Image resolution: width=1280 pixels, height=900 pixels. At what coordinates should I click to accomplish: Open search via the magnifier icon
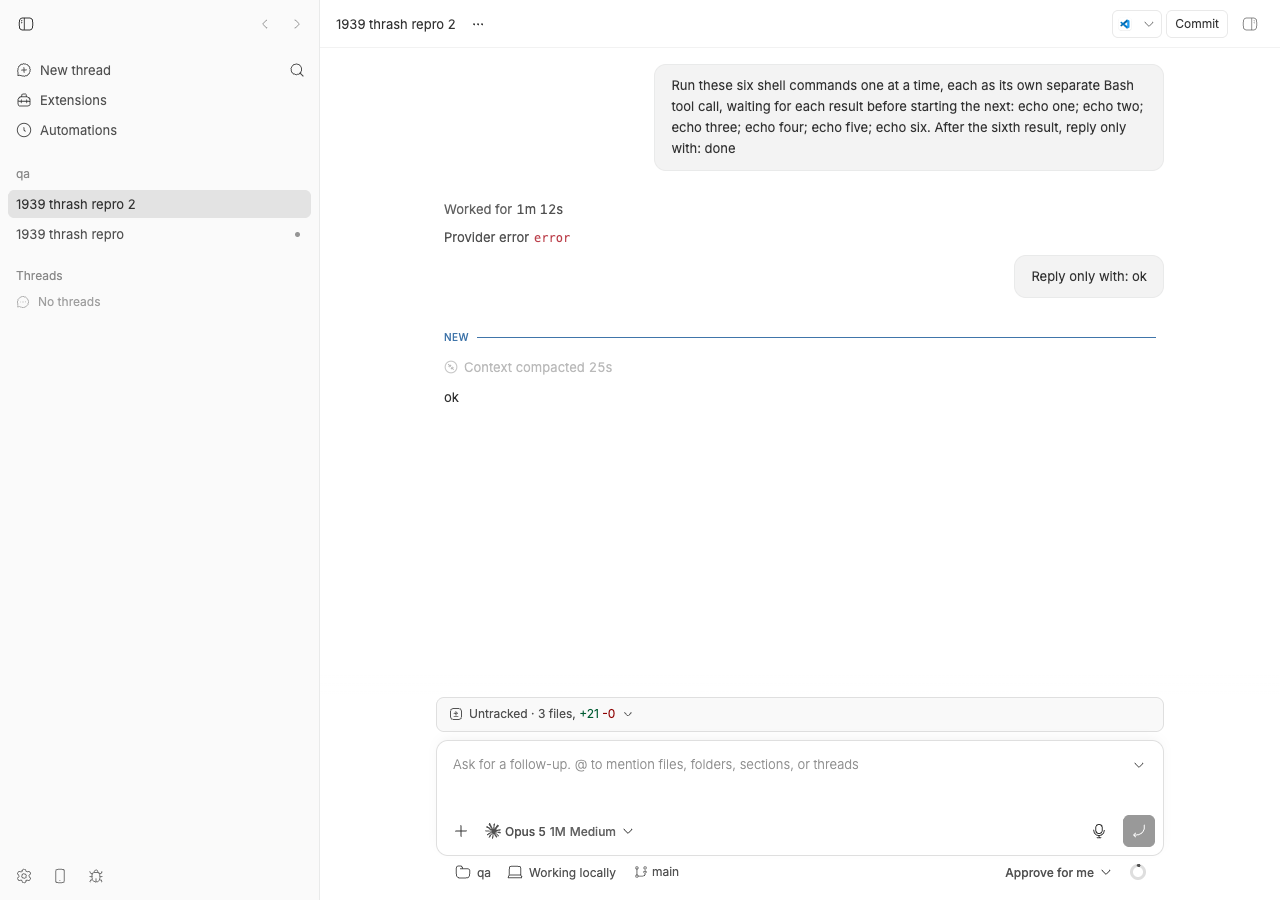(297, 70)
